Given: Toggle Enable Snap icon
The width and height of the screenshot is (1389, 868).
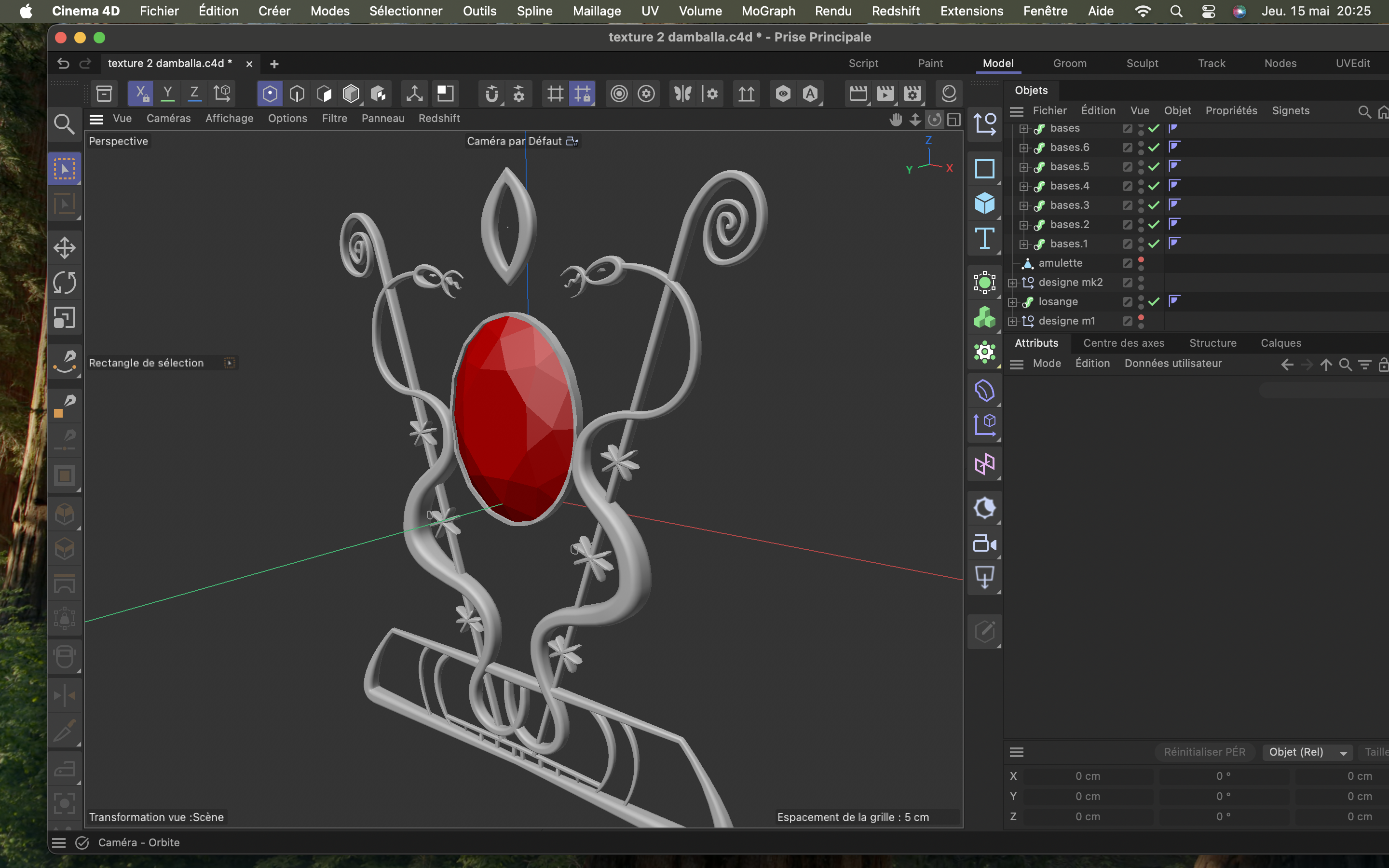Looking at the screenshot, I should 491,94.
